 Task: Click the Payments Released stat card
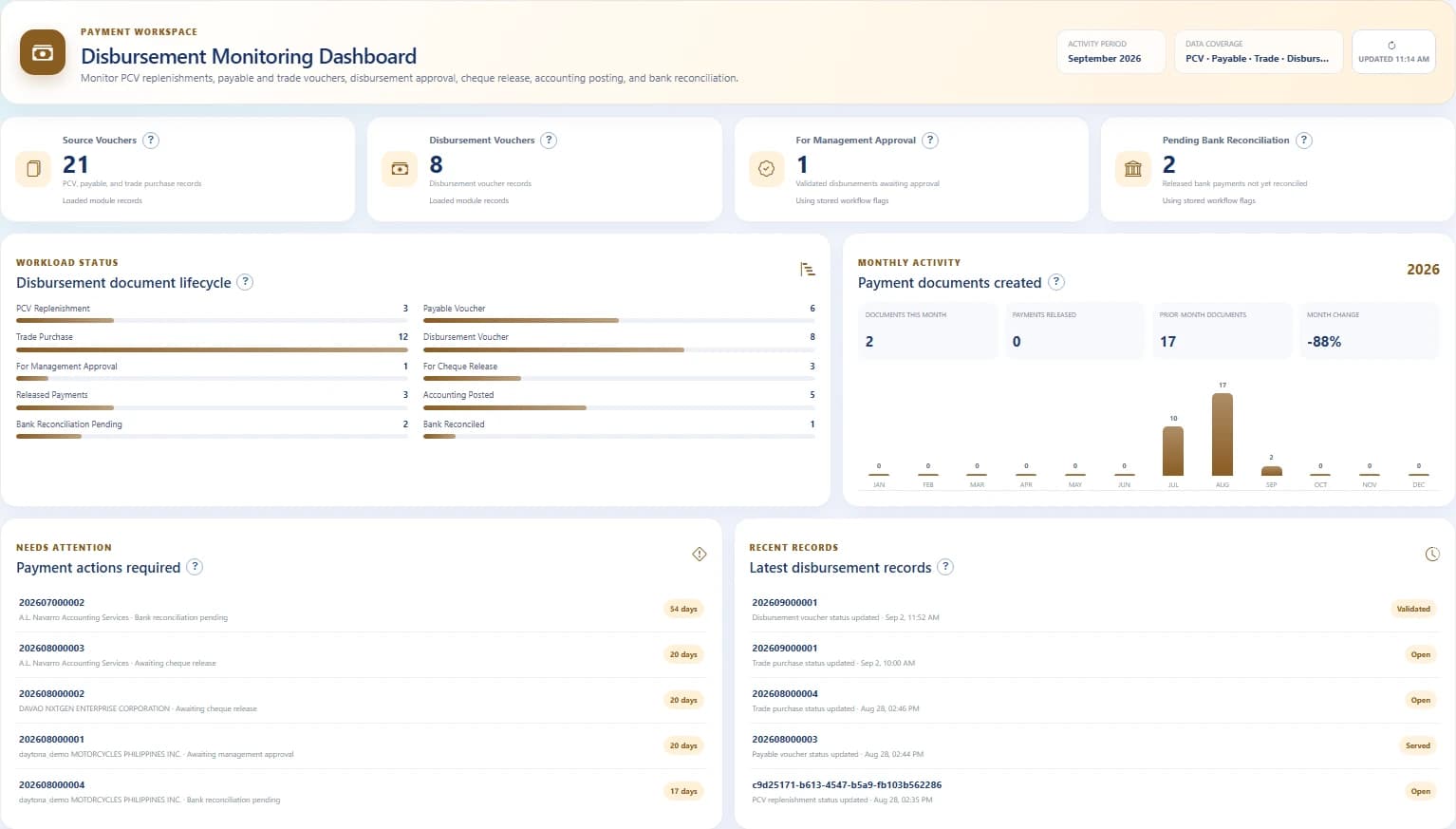click(1074, 330)
